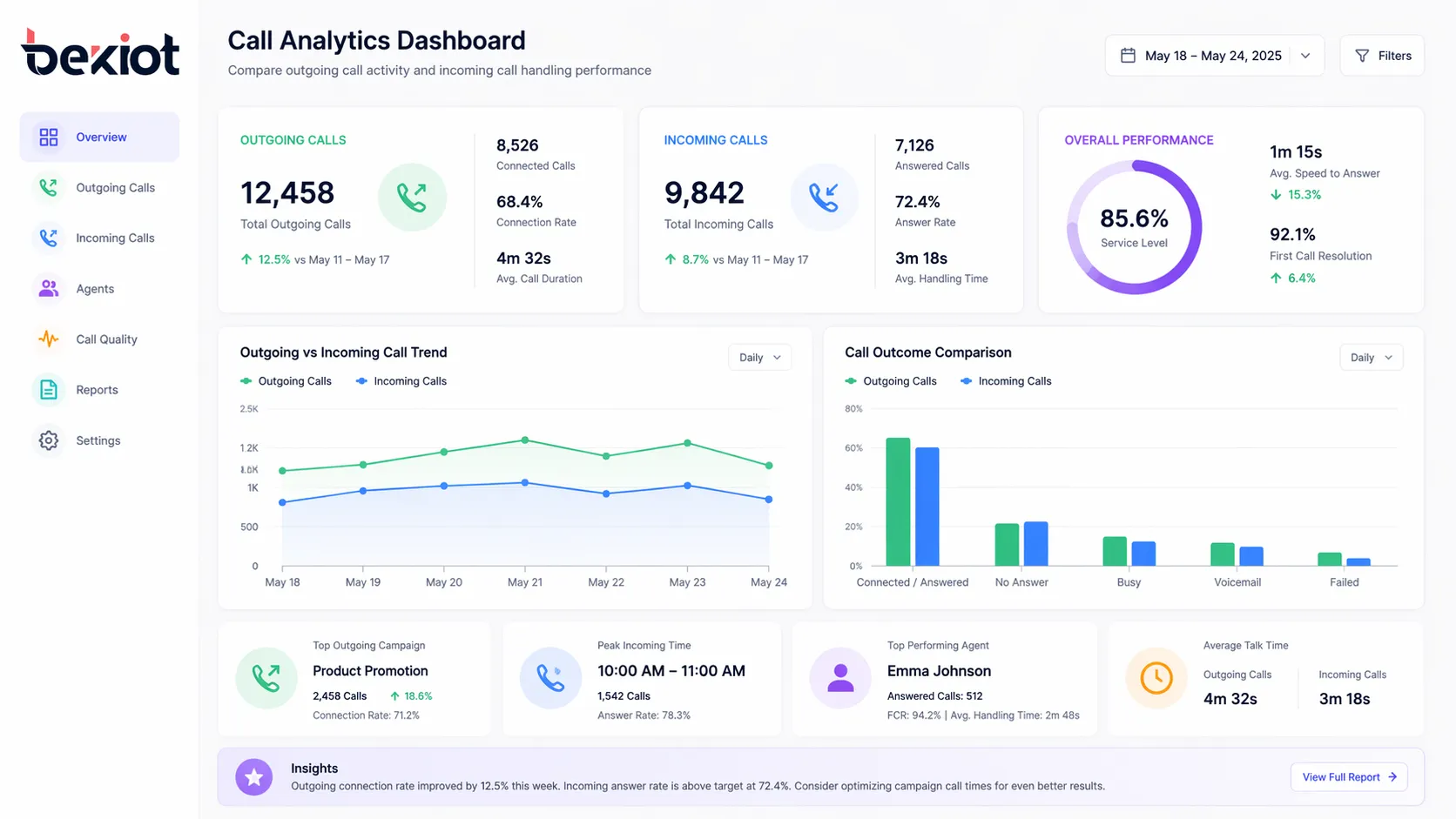Select the Overview grid icon in sidebar
This screenshot has width=1456, height=819.
[48, 137]
